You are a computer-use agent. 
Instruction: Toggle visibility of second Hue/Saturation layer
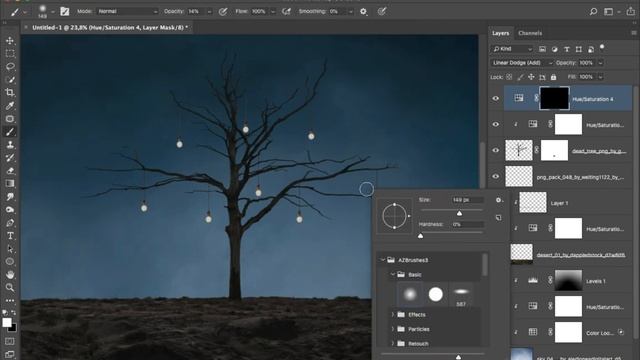496,124
